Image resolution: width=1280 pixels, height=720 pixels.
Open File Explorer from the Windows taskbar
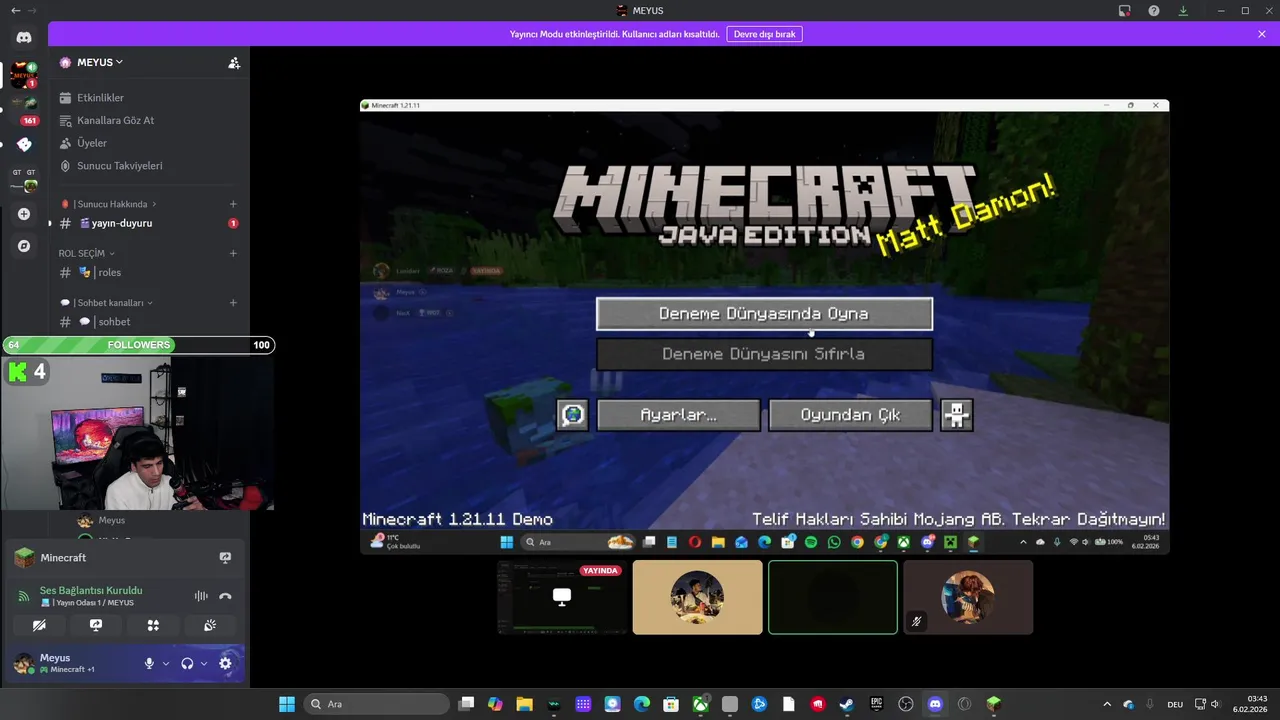pyautogui.click(x=524, y=704)
